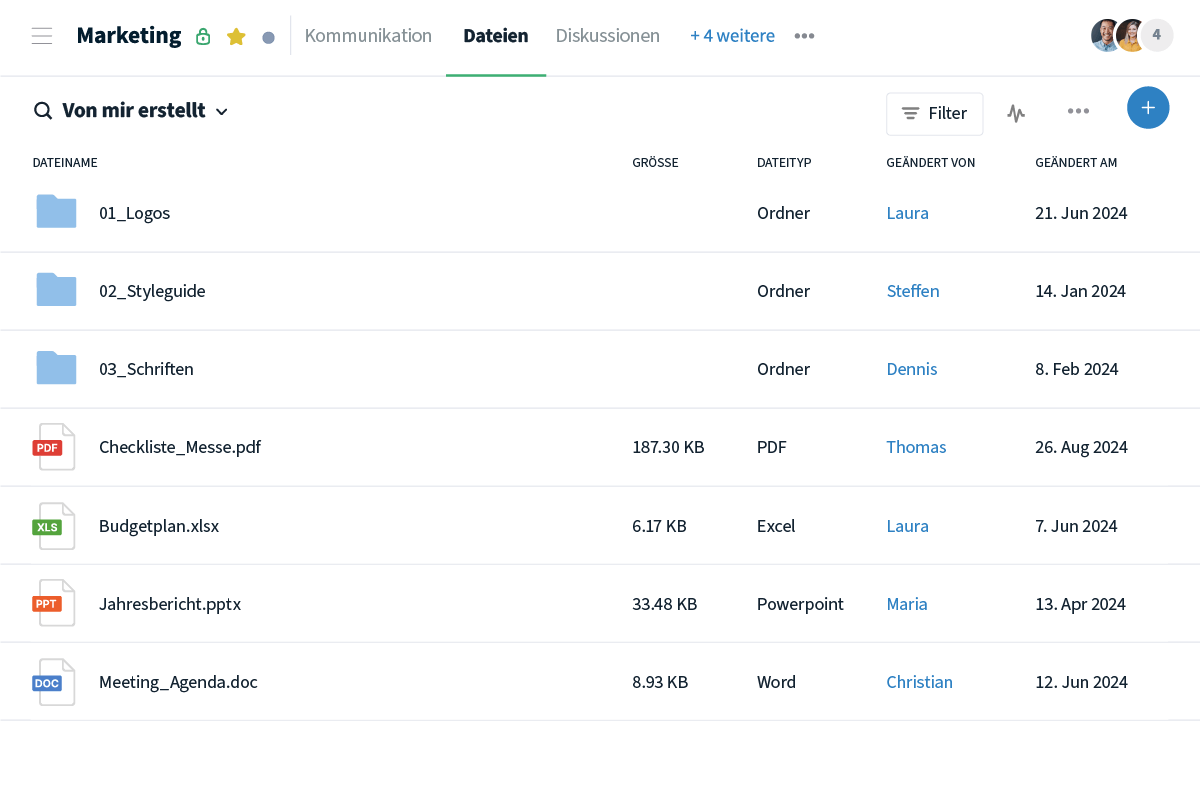The height and width of the screenshot is (800, 1200).
Task: Click the search magnifier icon
Action: 43,111
